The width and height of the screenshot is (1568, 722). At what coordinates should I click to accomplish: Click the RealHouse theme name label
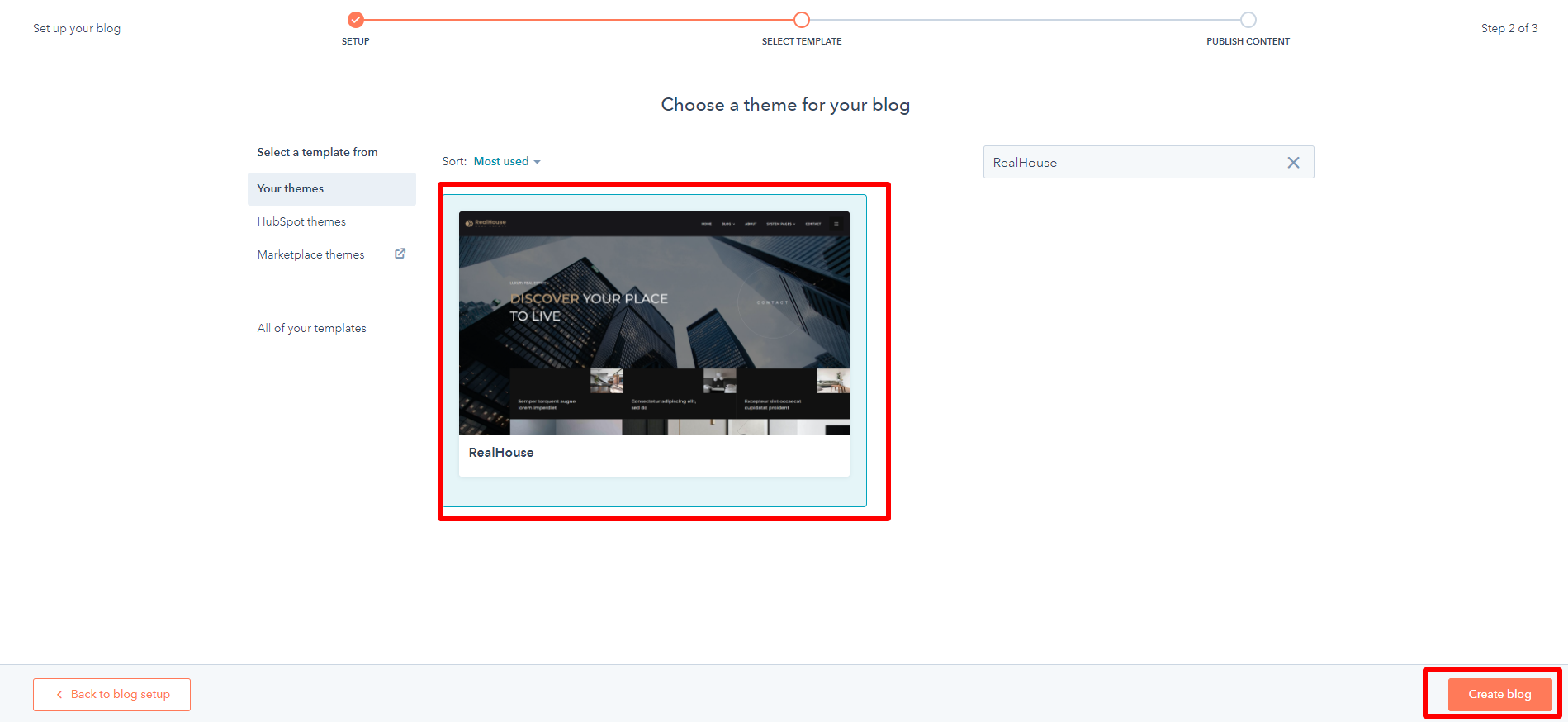[501, 453]
